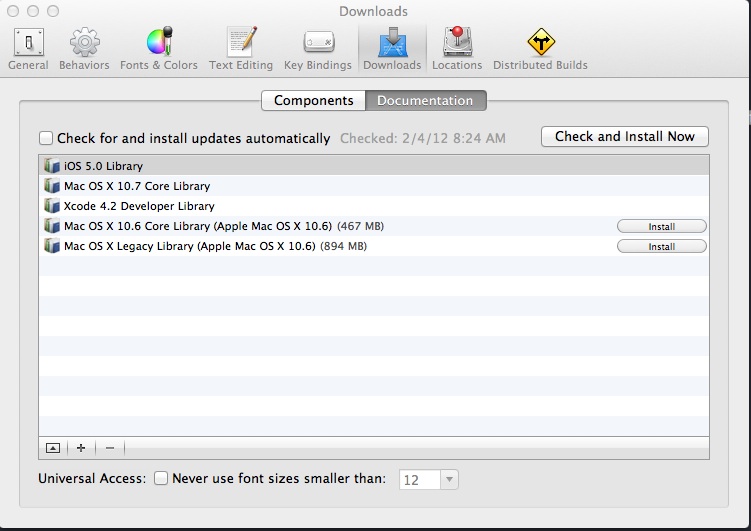Select the Downloads toolbar icon

point(392,49)
